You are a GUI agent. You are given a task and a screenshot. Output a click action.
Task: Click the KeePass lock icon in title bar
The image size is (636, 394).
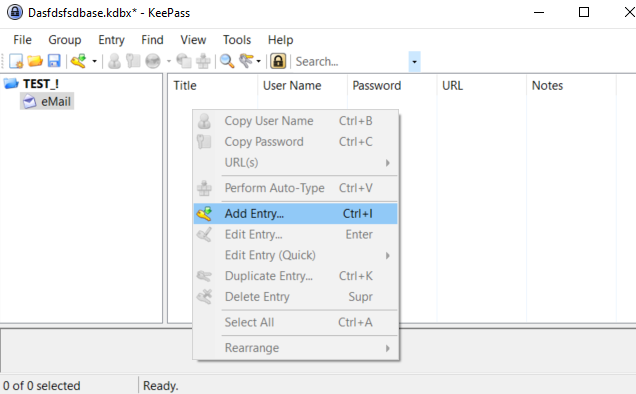coord(15,12)
